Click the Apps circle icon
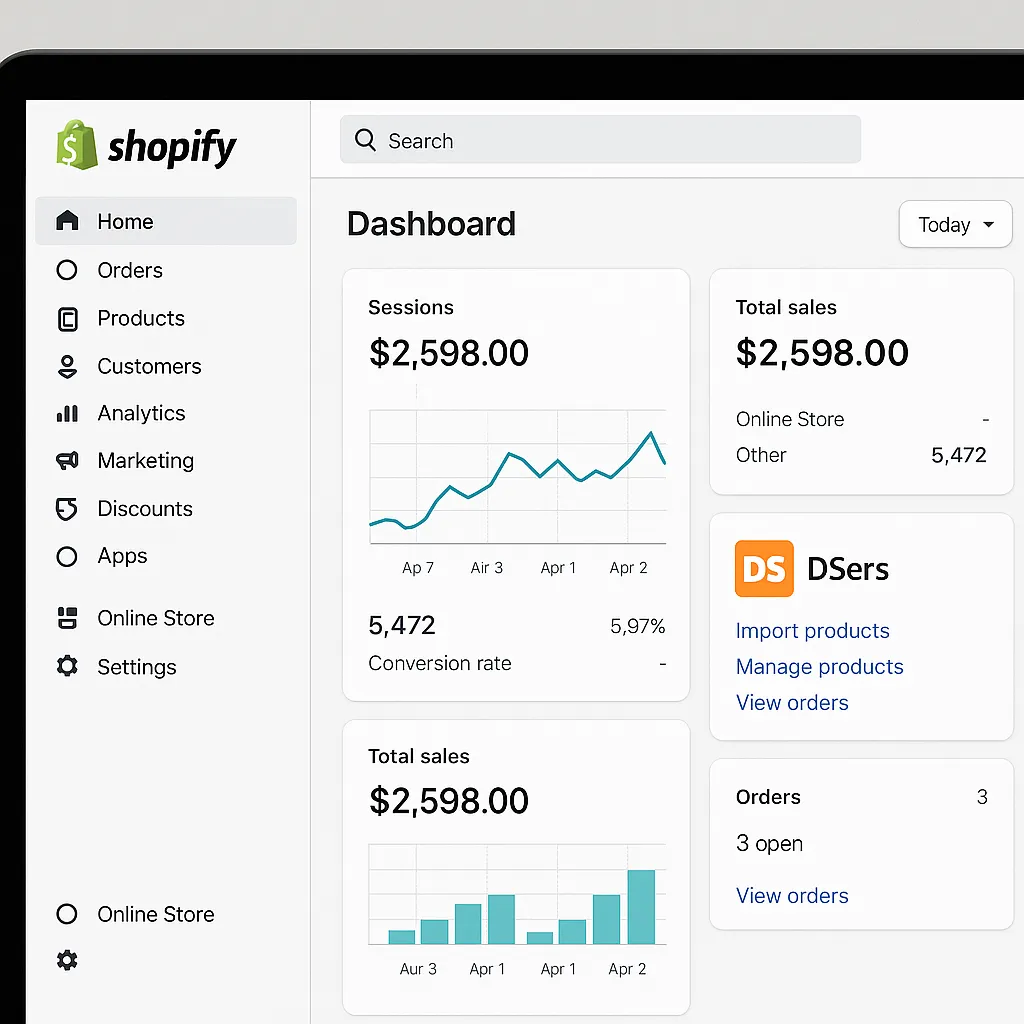Viewport: 1024px width, 1024px height. coord(67,556)
